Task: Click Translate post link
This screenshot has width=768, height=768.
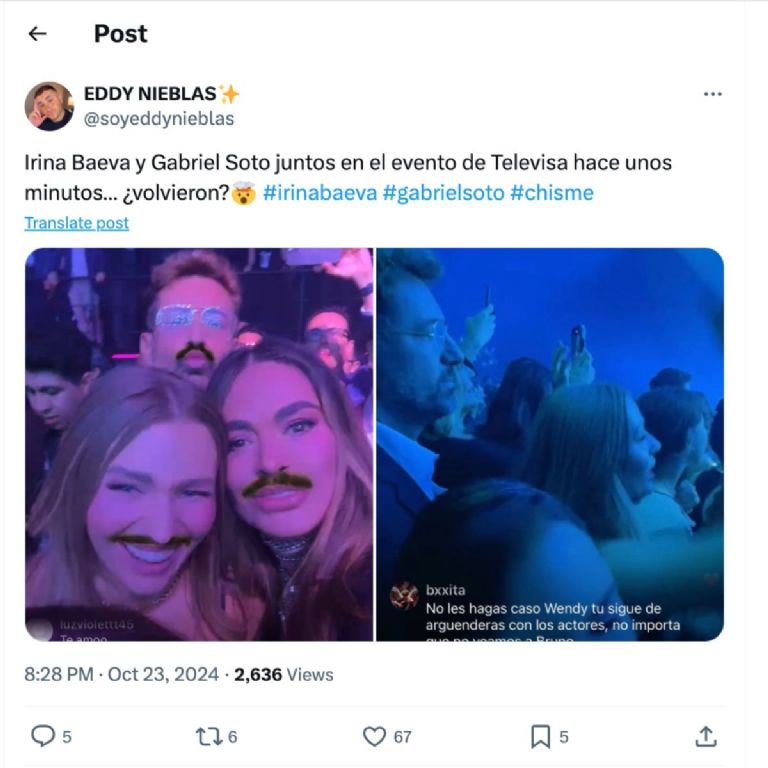Action: [x=77, y=223]
